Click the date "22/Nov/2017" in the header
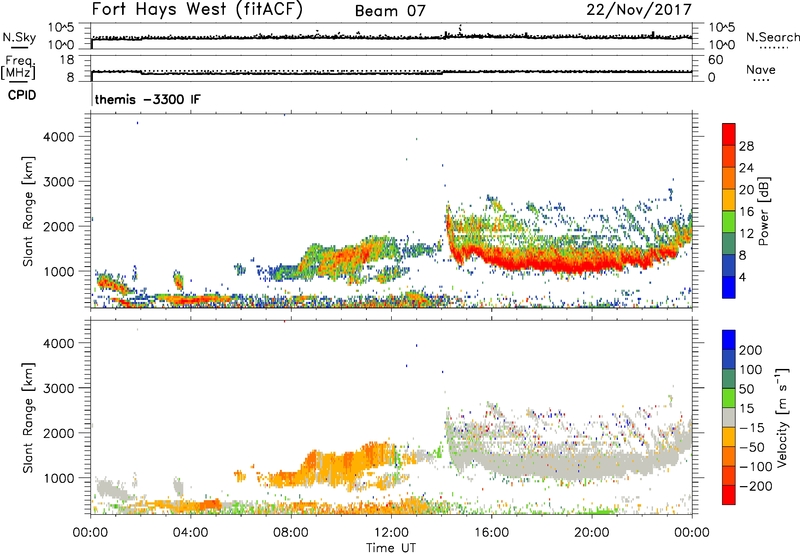 (x=639, y=9)
